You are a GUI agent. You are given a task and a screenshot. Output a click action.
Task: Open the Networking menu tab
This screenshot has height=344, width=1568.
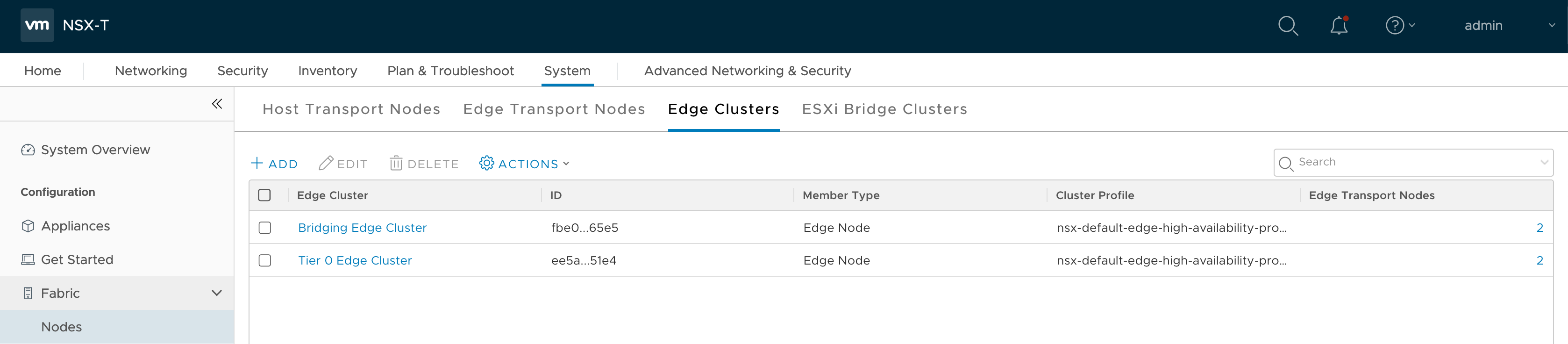click(150, 71)
